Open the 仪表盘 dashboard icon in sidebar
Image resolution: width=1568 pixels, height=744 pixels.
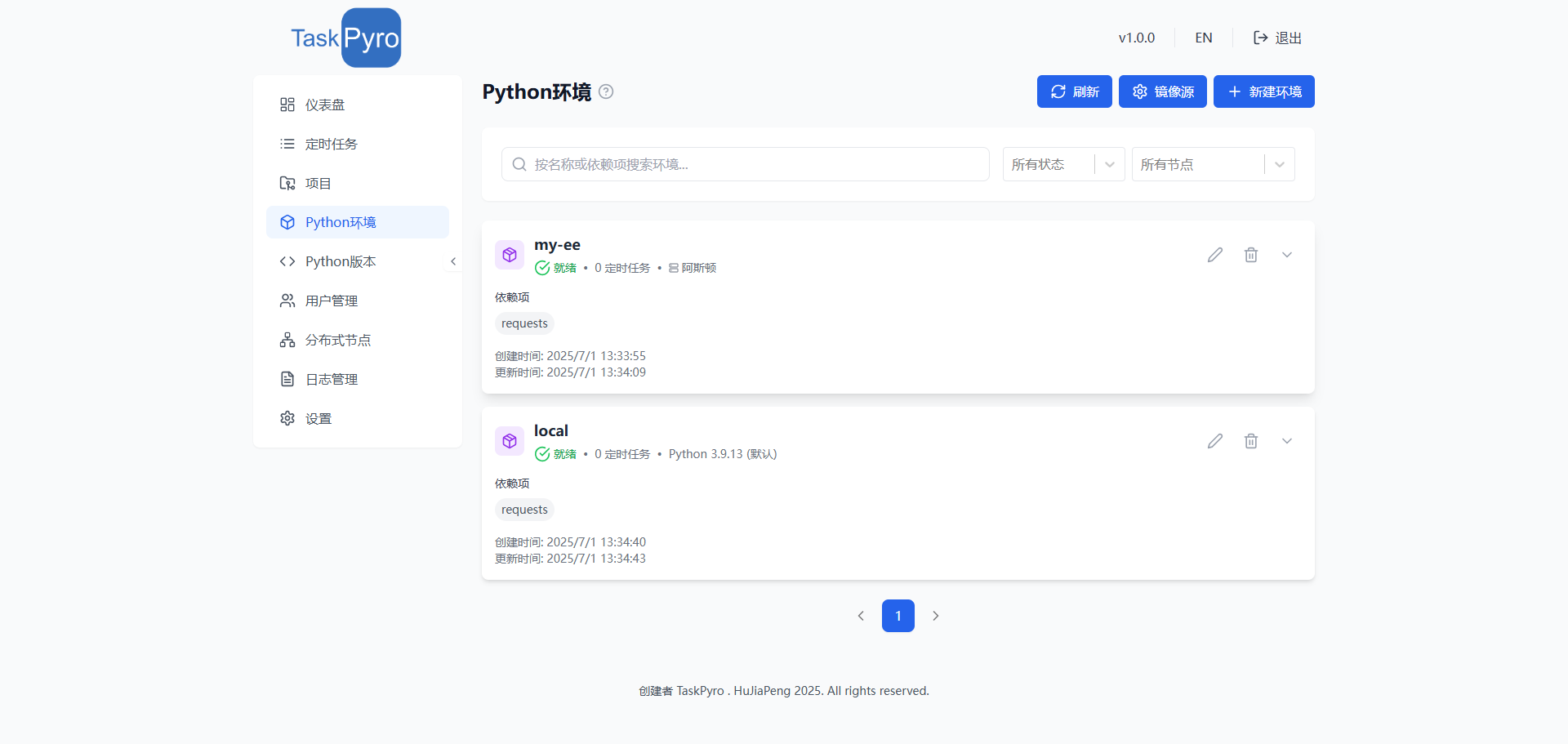(287, 105)
